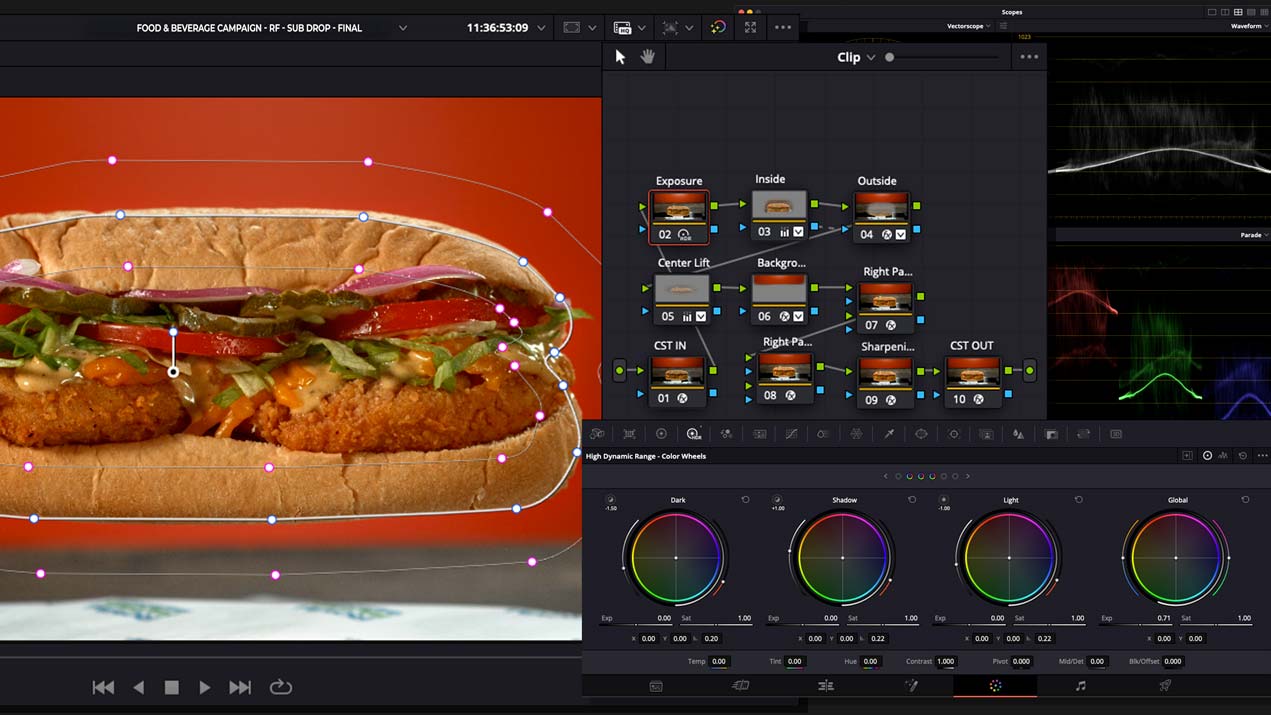Reset the Dark color wheel
The height and width of the screenshot is (715, 1271).
(745, 500)
